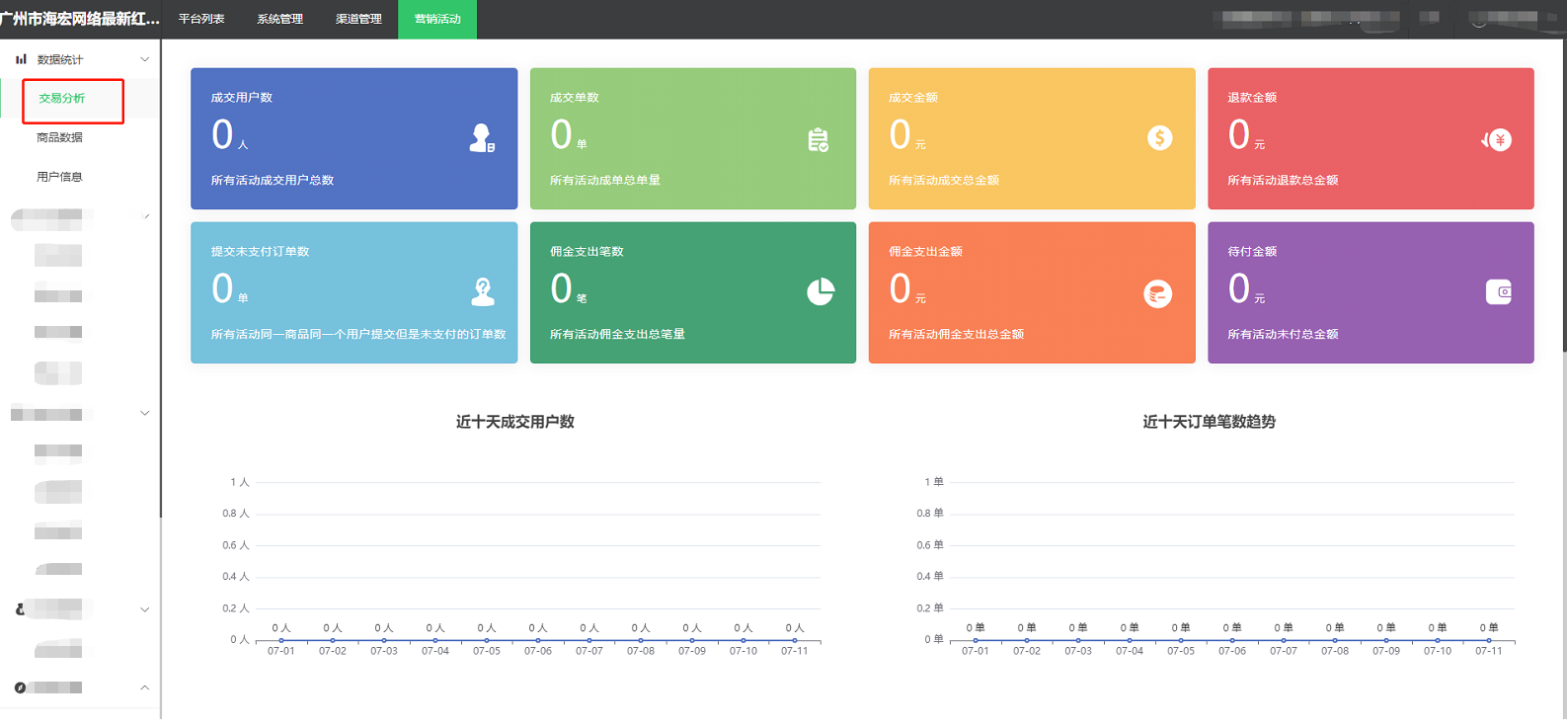Click the 07-01 point in 订单笔数趋势 chart
The image size is (1568, 727).
pos(976,640)
